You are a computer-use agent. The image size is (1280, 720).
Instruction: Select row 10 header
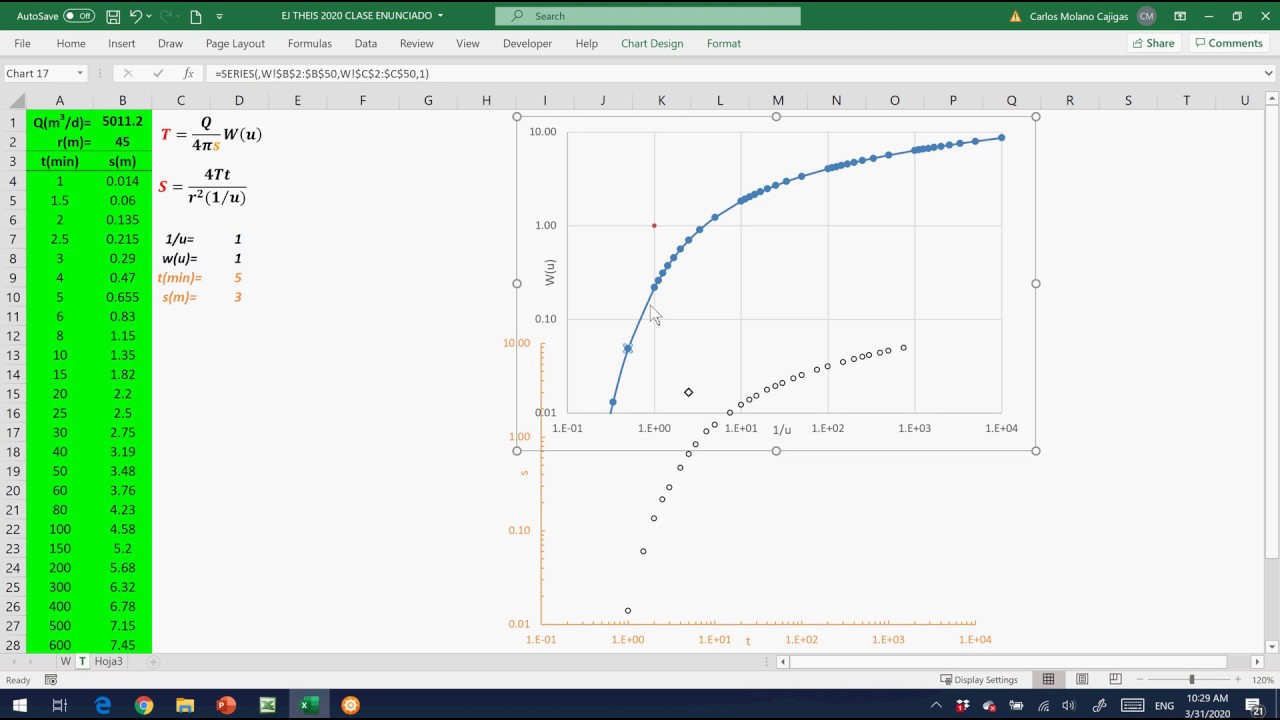(13, 297)
